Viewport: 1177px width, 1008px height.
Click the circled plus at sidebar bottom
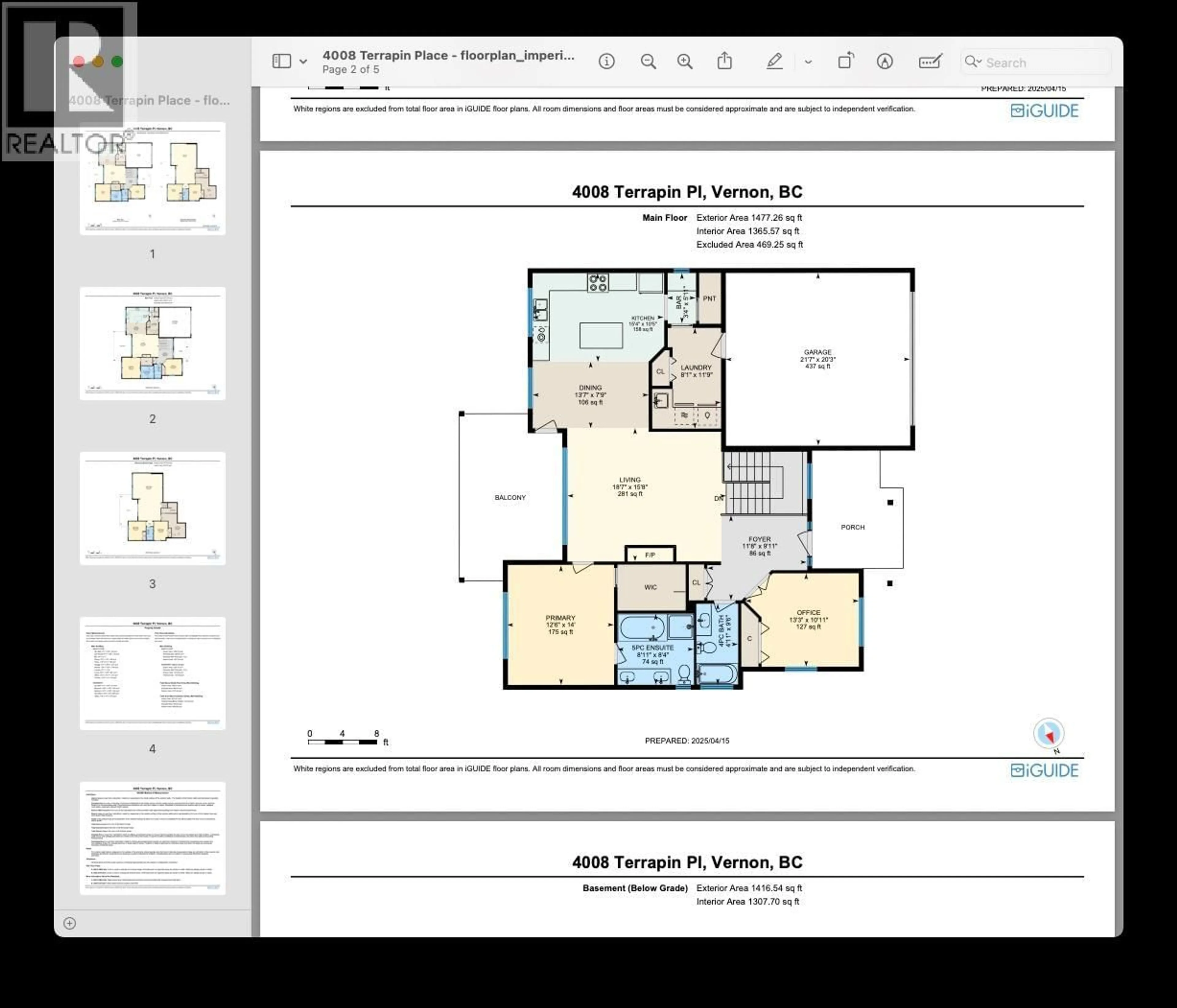69,923
